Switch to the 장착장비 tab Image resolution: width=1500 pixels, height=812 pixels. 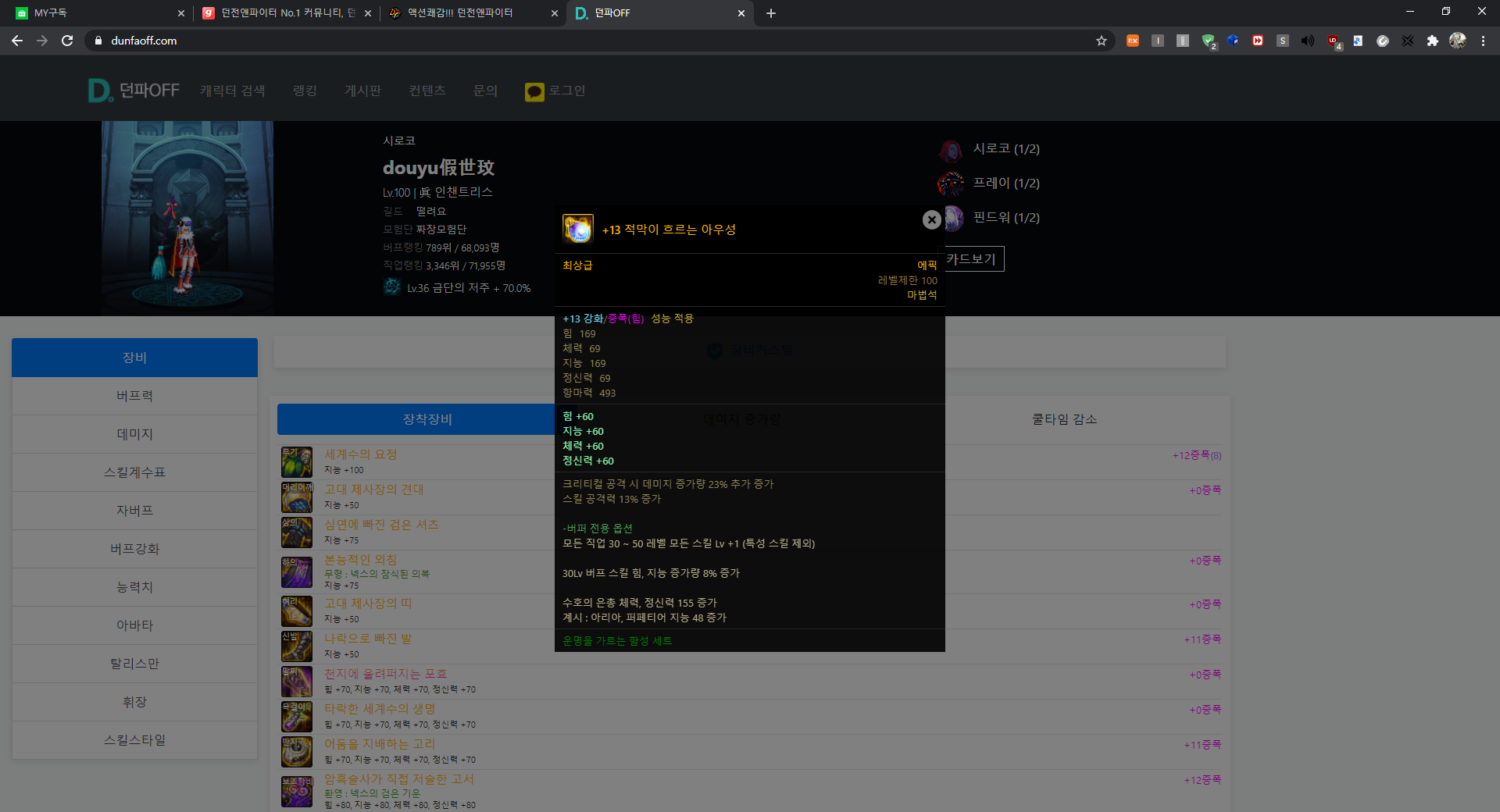coord(427,419)
